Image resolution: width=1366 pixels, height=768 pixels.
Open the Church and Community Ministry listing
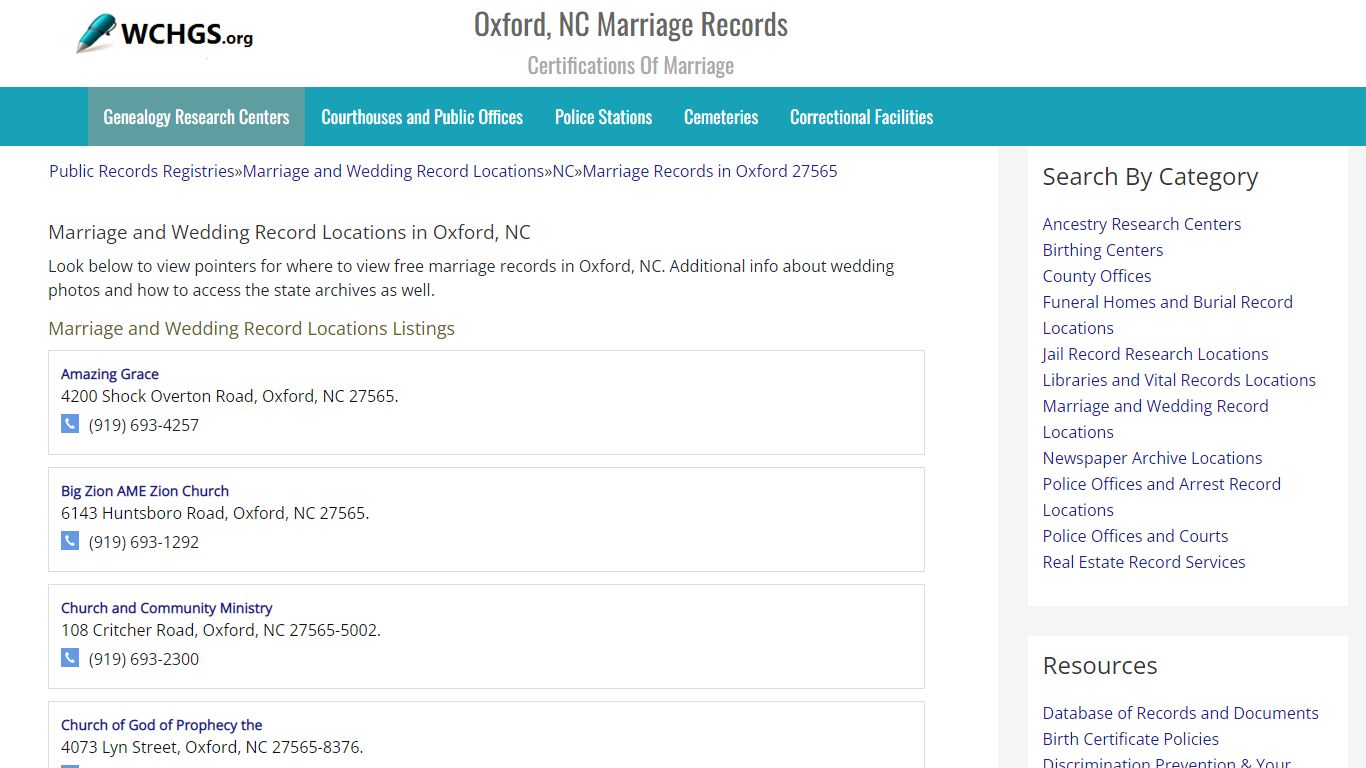pyautogui.click(x=167, y=608)
